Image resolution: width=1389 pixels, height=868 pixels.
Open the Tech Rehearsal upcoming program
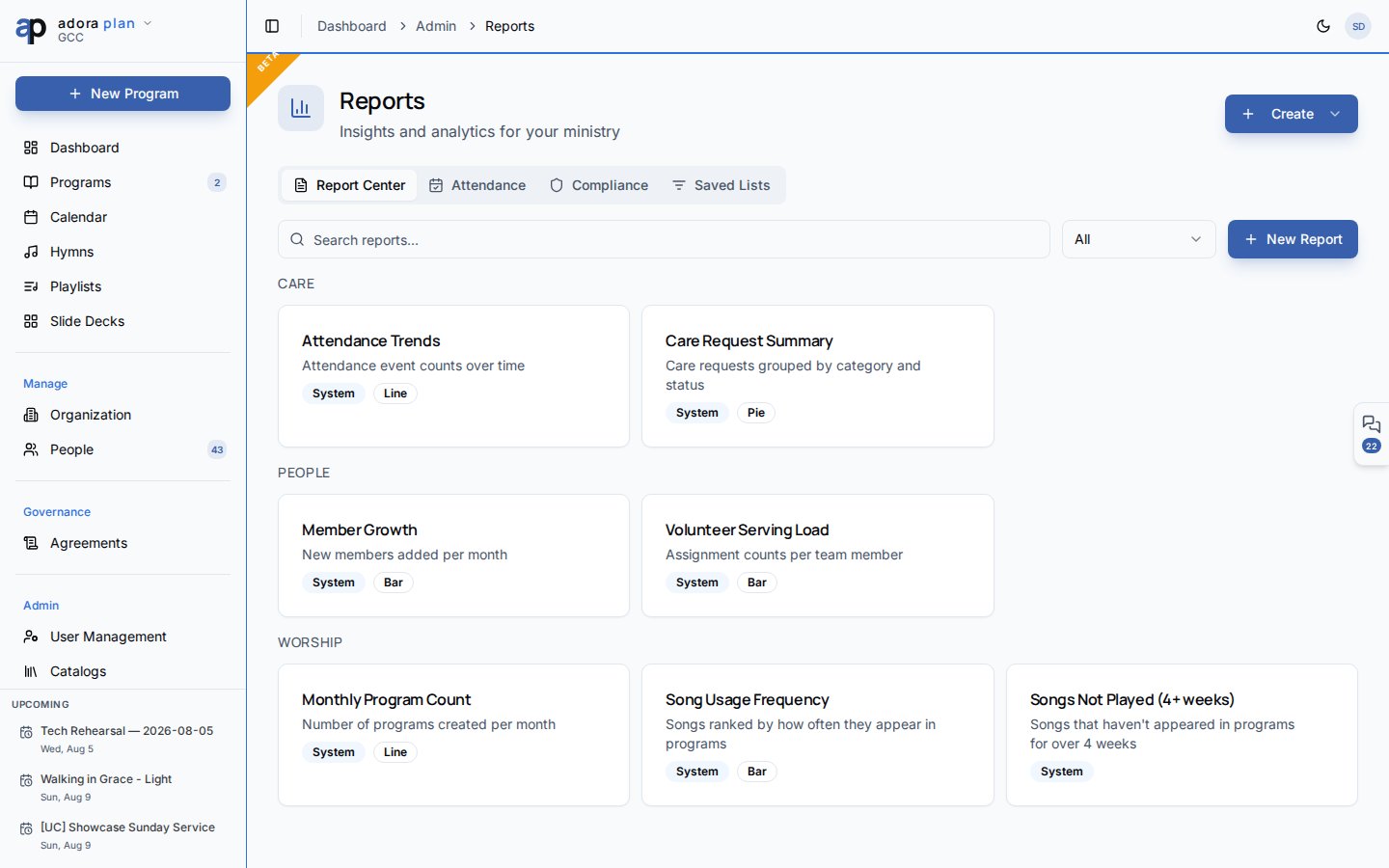123,739
